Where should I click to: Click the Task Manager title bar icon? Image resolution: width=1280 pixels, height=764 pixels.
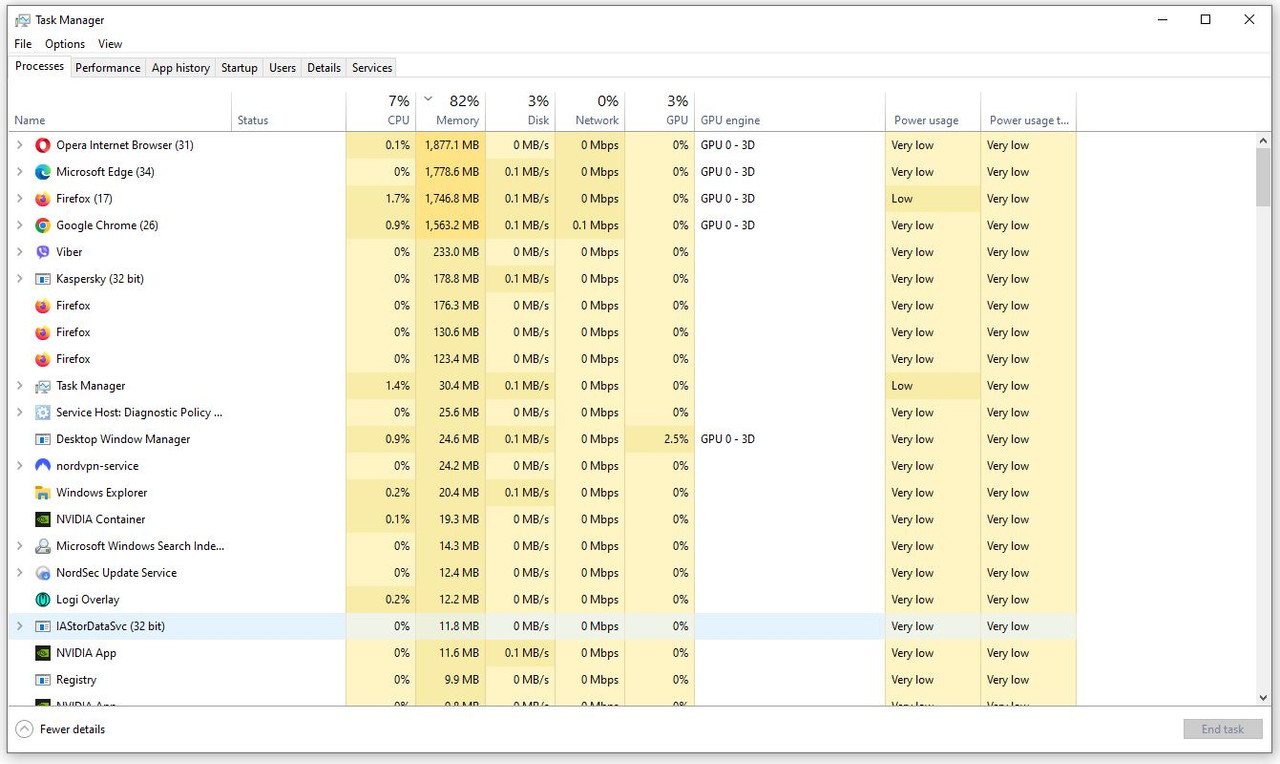pyautogui.click(x=23, y=20)
